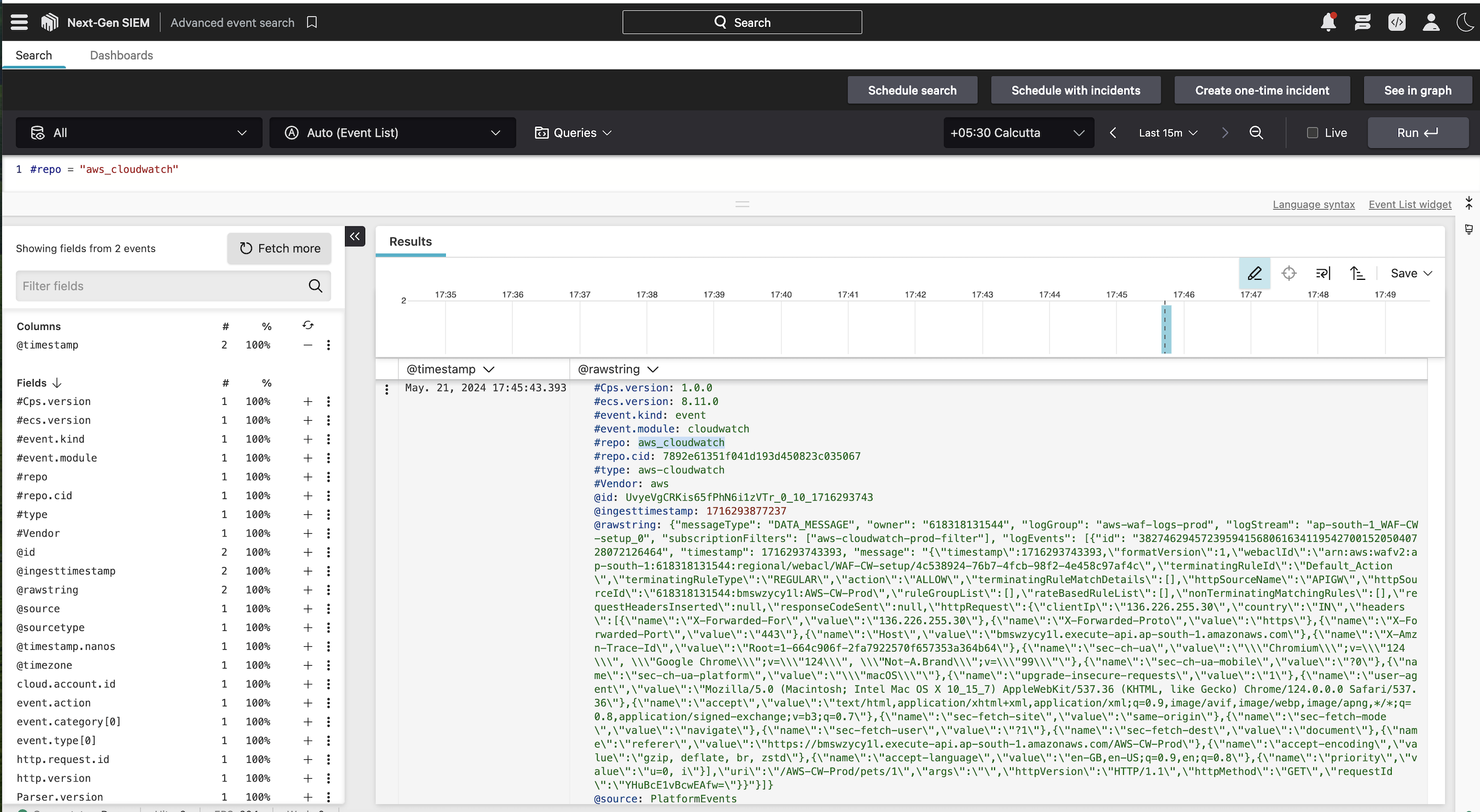This screenshot has width=1480, height=812.
Task: Click the highlighted timeline bar near 17:46
Action: tap(1166, 329)
